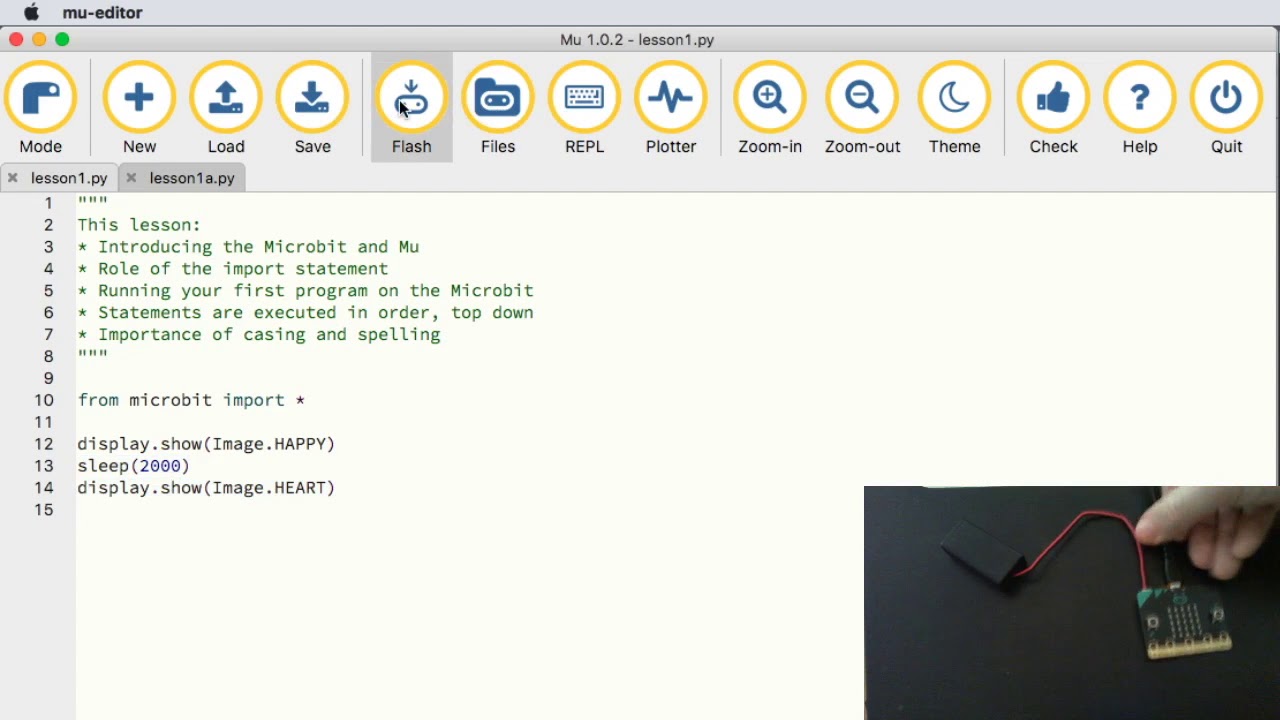Toggle the editor Theme

[955, 108]
